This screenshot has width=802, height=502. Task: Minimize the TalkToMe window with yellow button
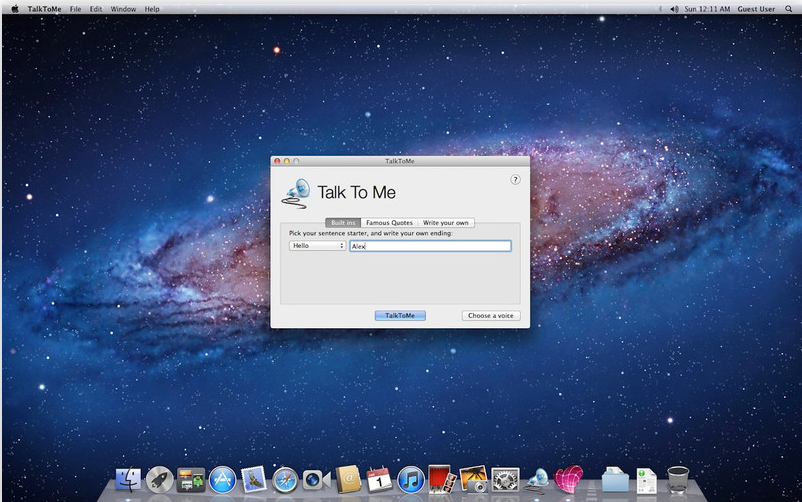coord(286,161)
